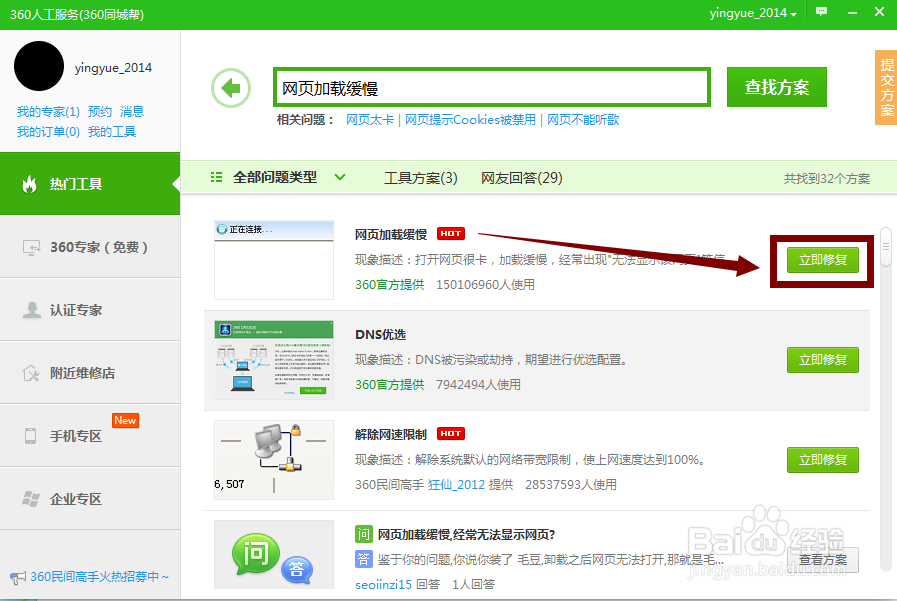
Task: Click the 问 question icon in the answer row
Action: [x=363, y=534]
